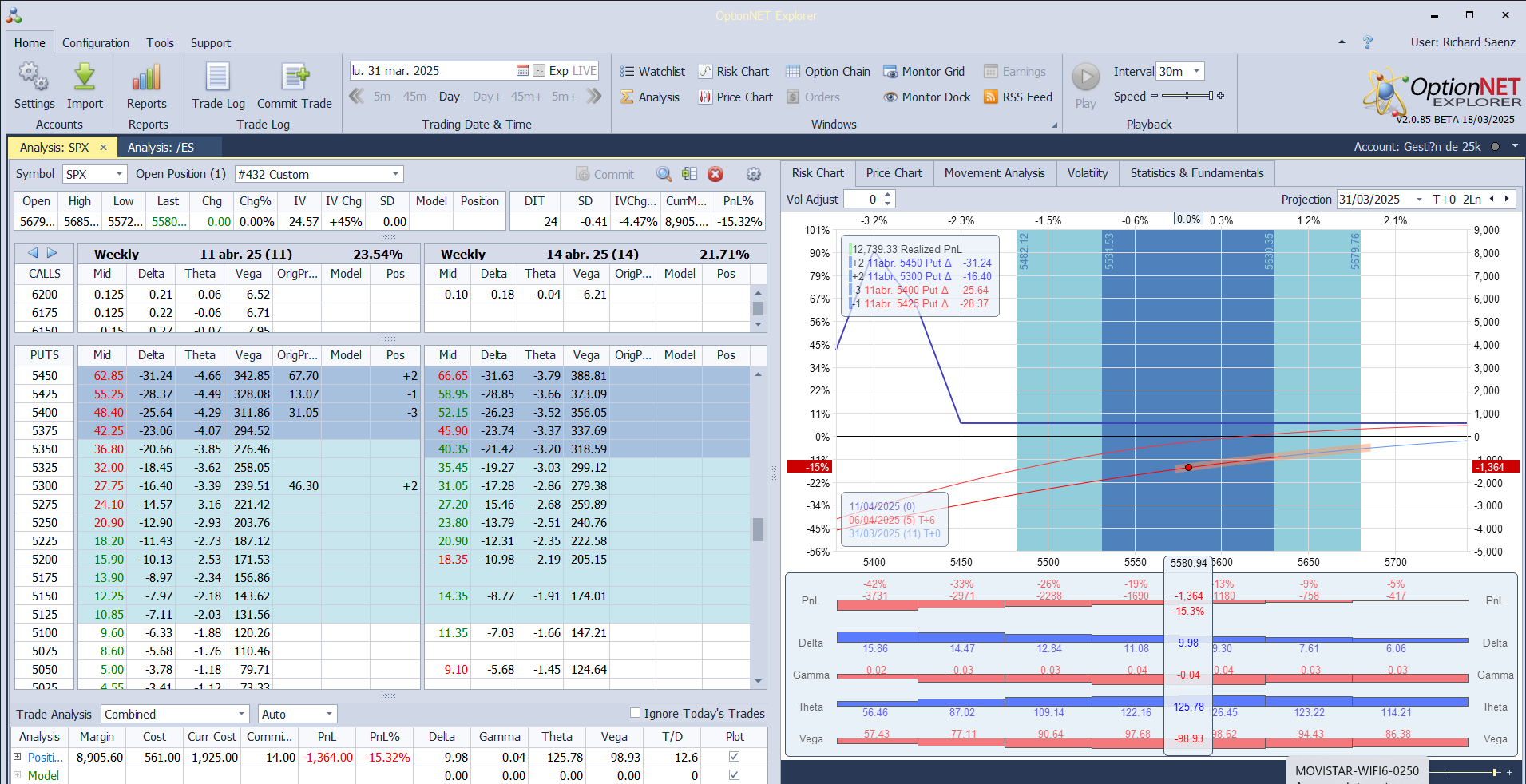Toggle the 2Ln lines option in Projection

1472,199
